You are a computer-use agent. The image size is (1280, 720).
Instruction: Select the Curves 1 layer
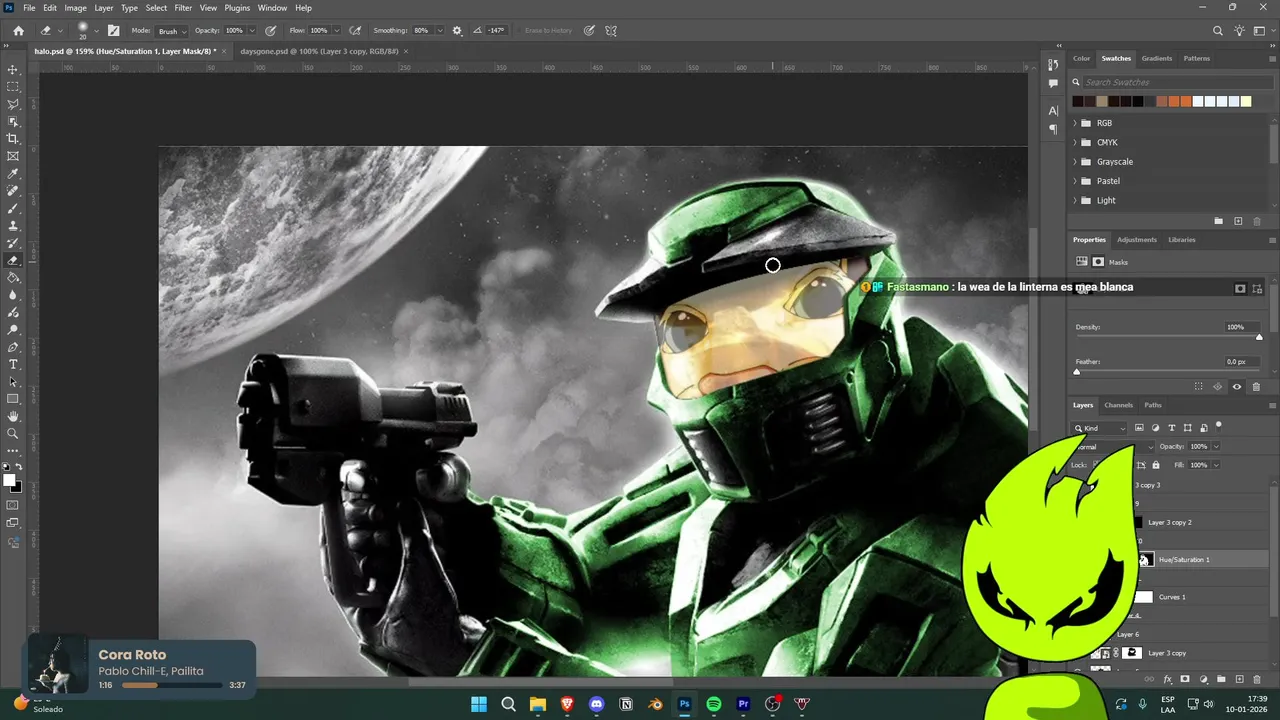(x=1171, y=597)
